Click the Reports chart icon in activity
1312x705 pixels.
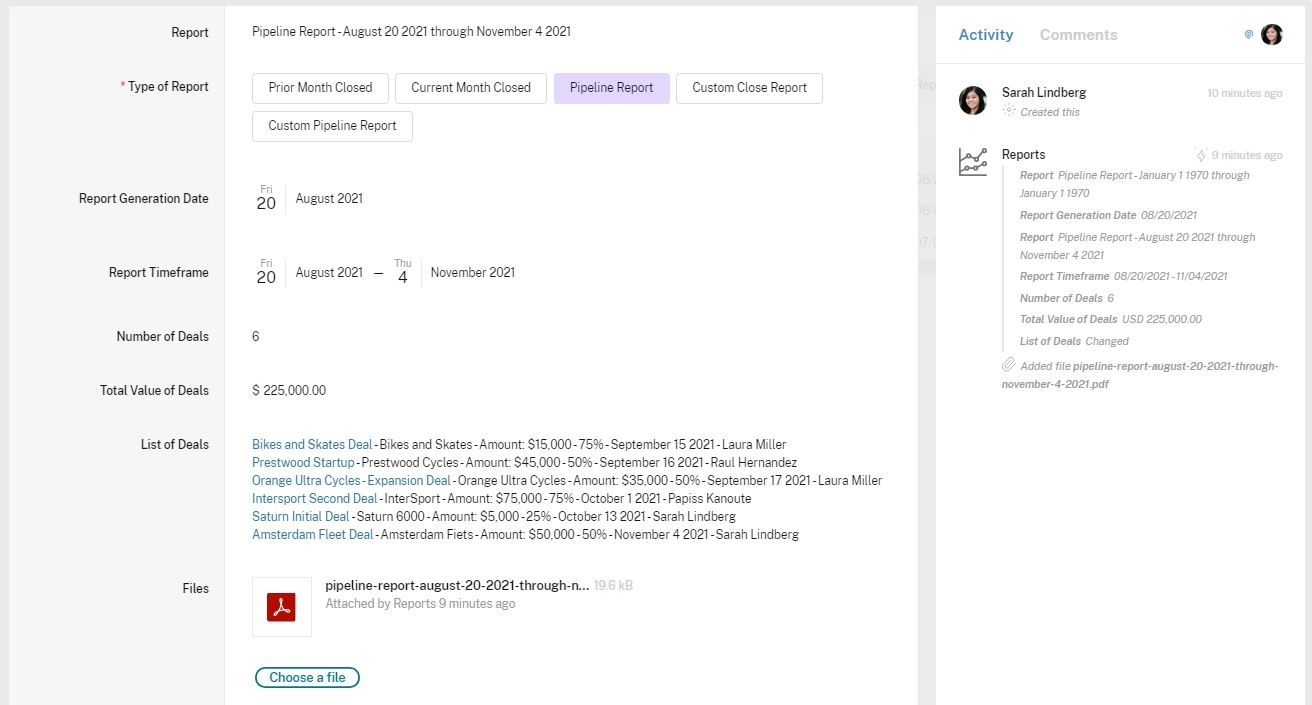point(972,161)
